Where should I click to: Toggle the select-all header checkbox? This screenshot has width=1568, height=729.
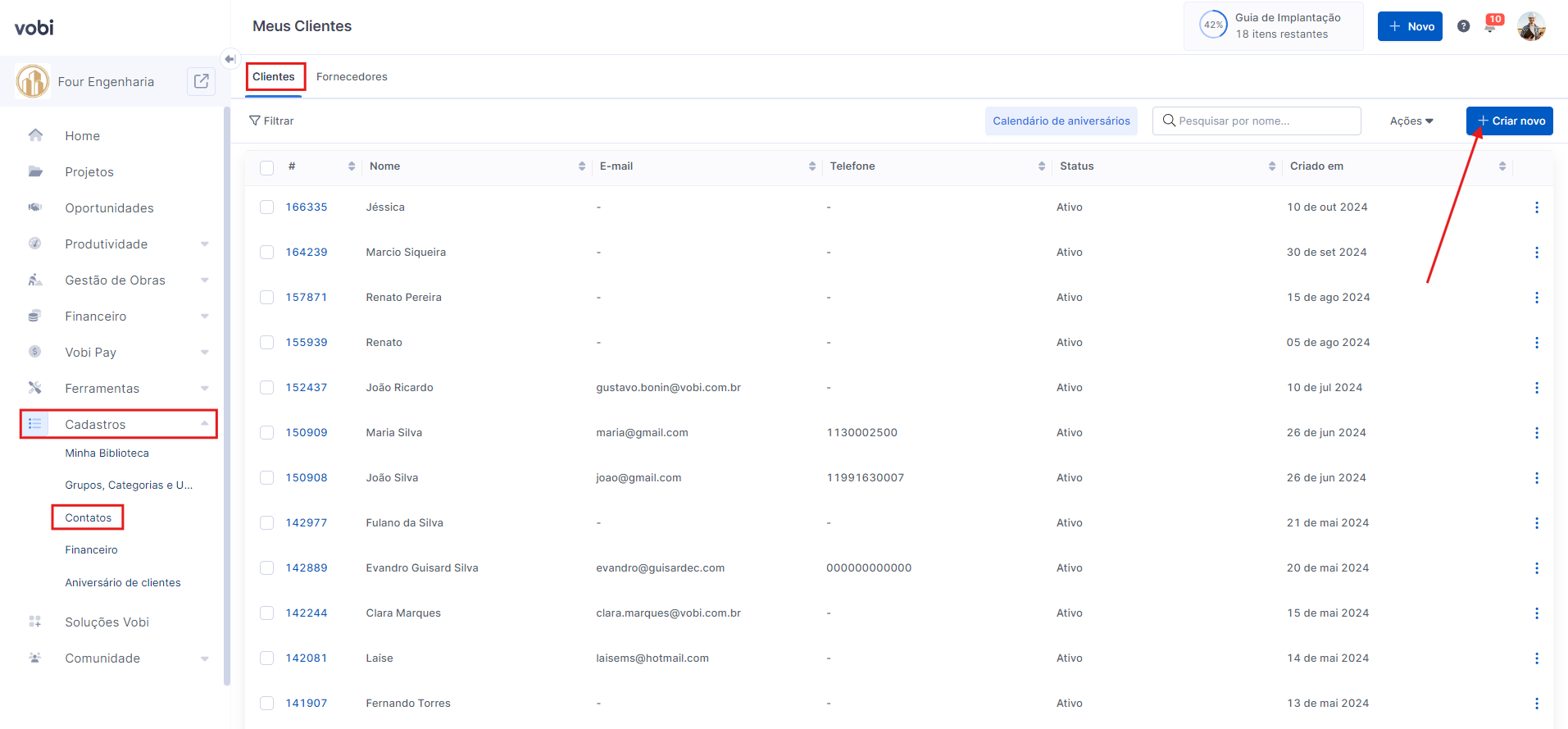tap(266, 167)
